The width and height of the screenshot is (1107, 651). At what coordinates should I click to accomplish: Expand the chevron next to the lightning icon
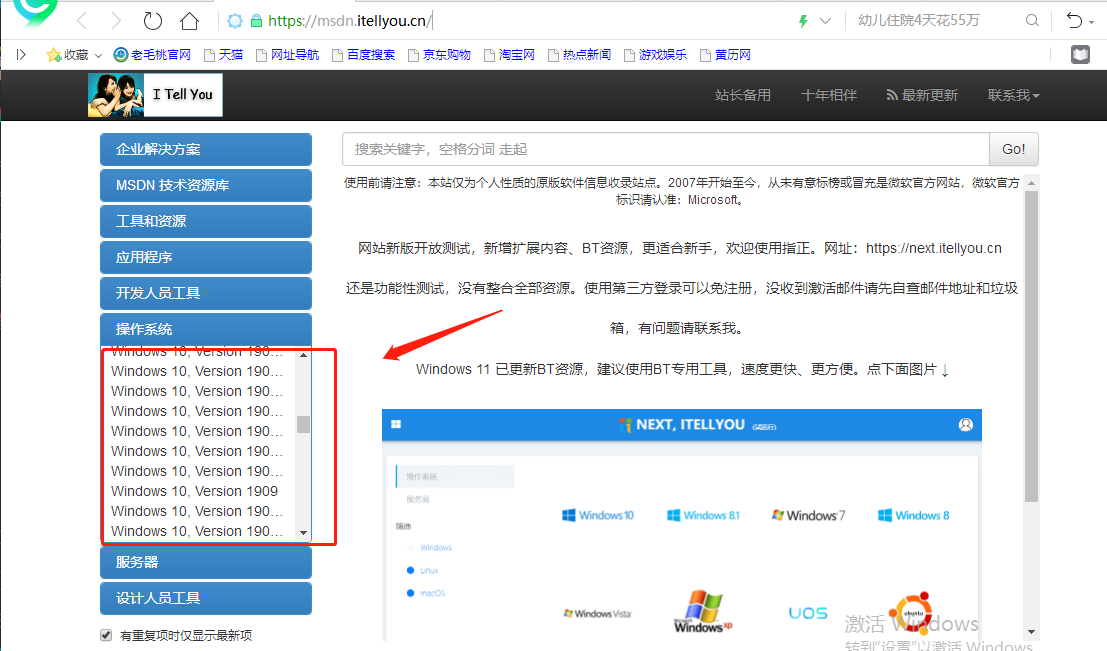825,21
